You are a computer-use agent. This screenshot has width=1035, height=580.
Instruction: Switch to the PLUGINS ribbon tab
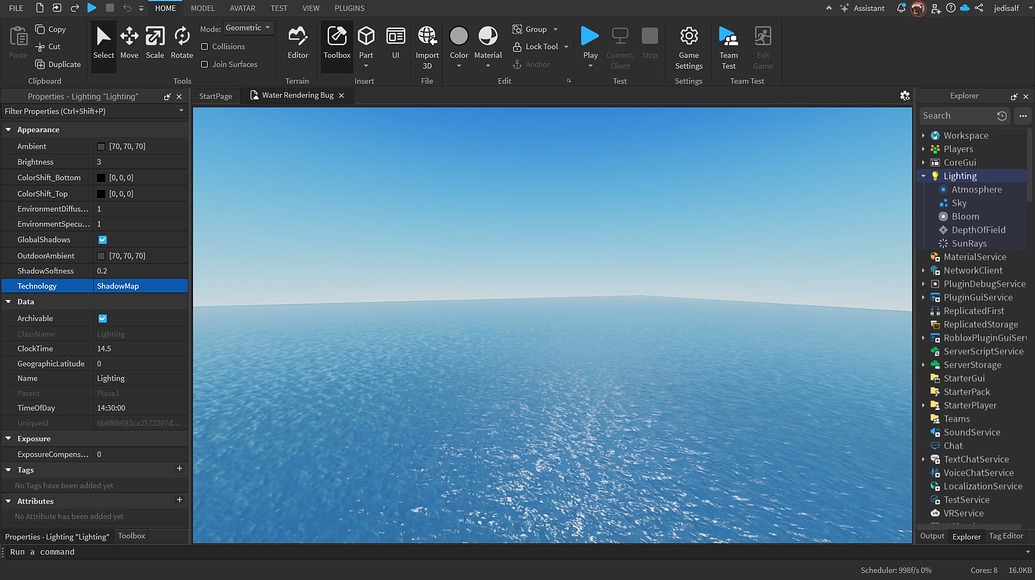pos(349,8)
